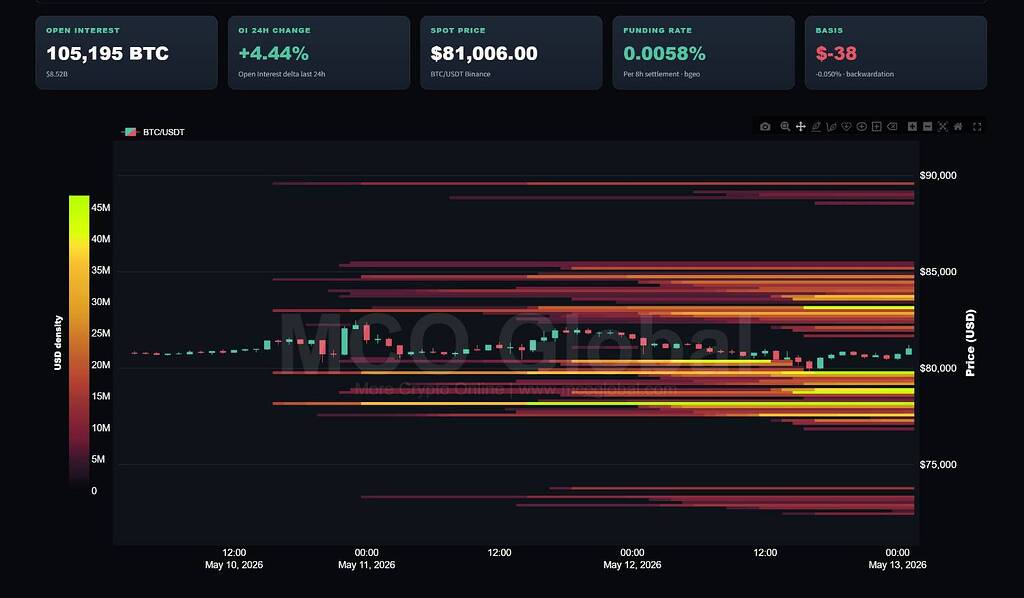The height and width of the screenshot is (598, 1024).
Task: Click the $75,000 price axis label
Action: 938,465
